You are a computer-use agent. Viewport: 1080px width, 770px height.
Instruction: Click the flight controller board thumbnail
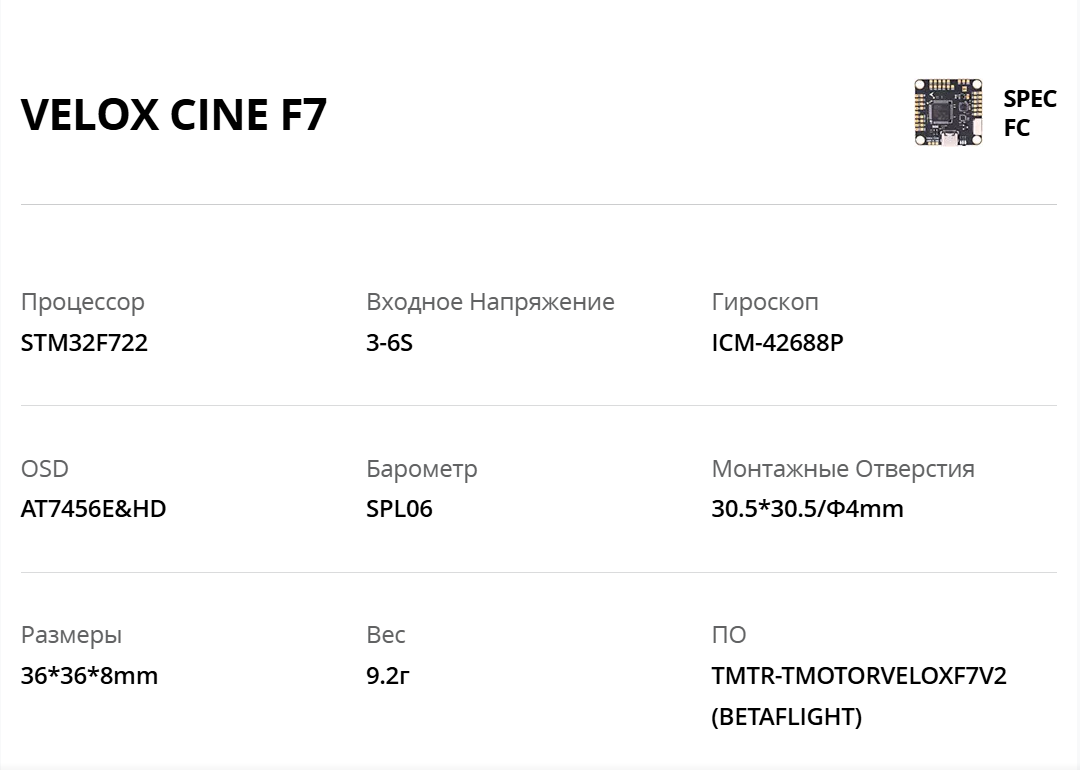[x=948, y=112]
